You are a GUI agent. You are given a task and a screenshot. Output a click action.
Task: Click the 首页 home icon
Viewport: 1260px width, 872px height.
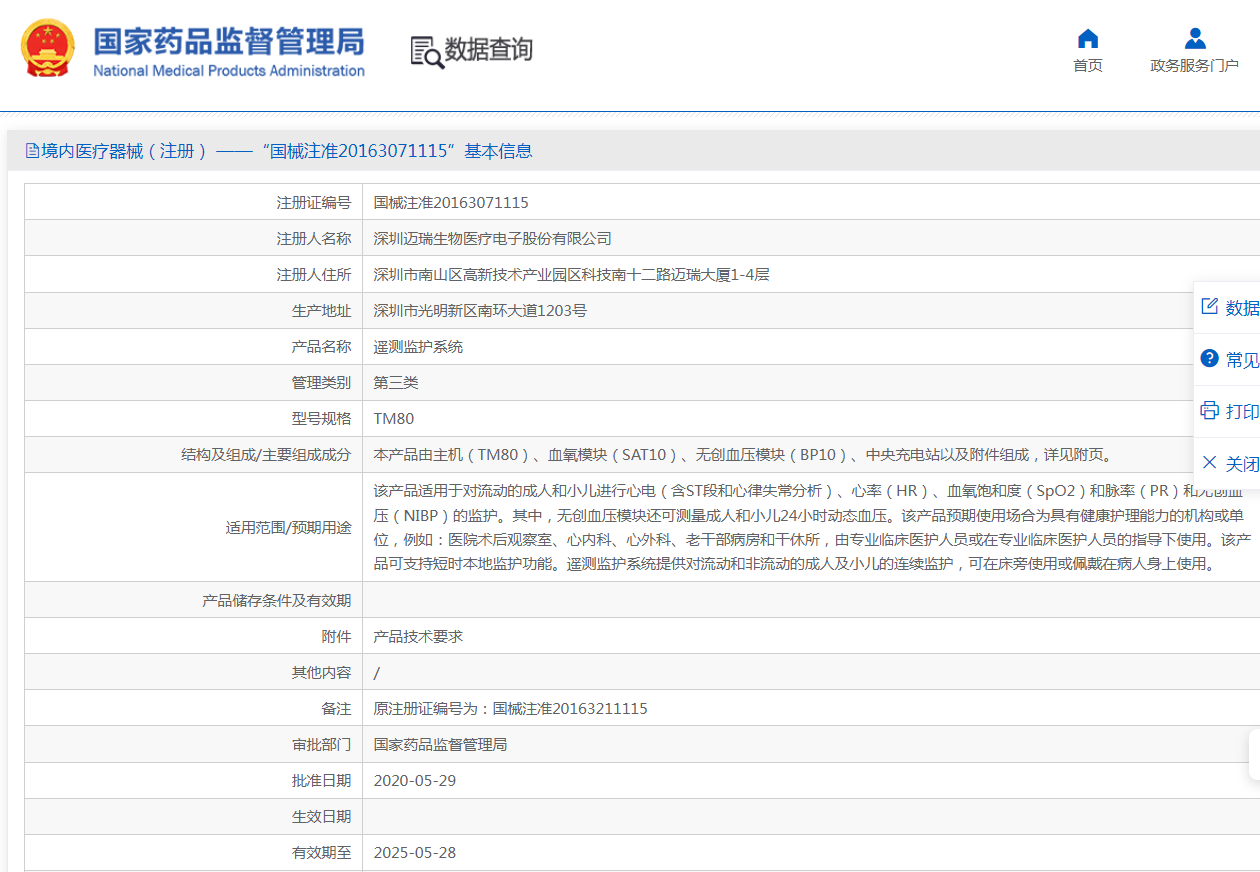click(1088, 39)
